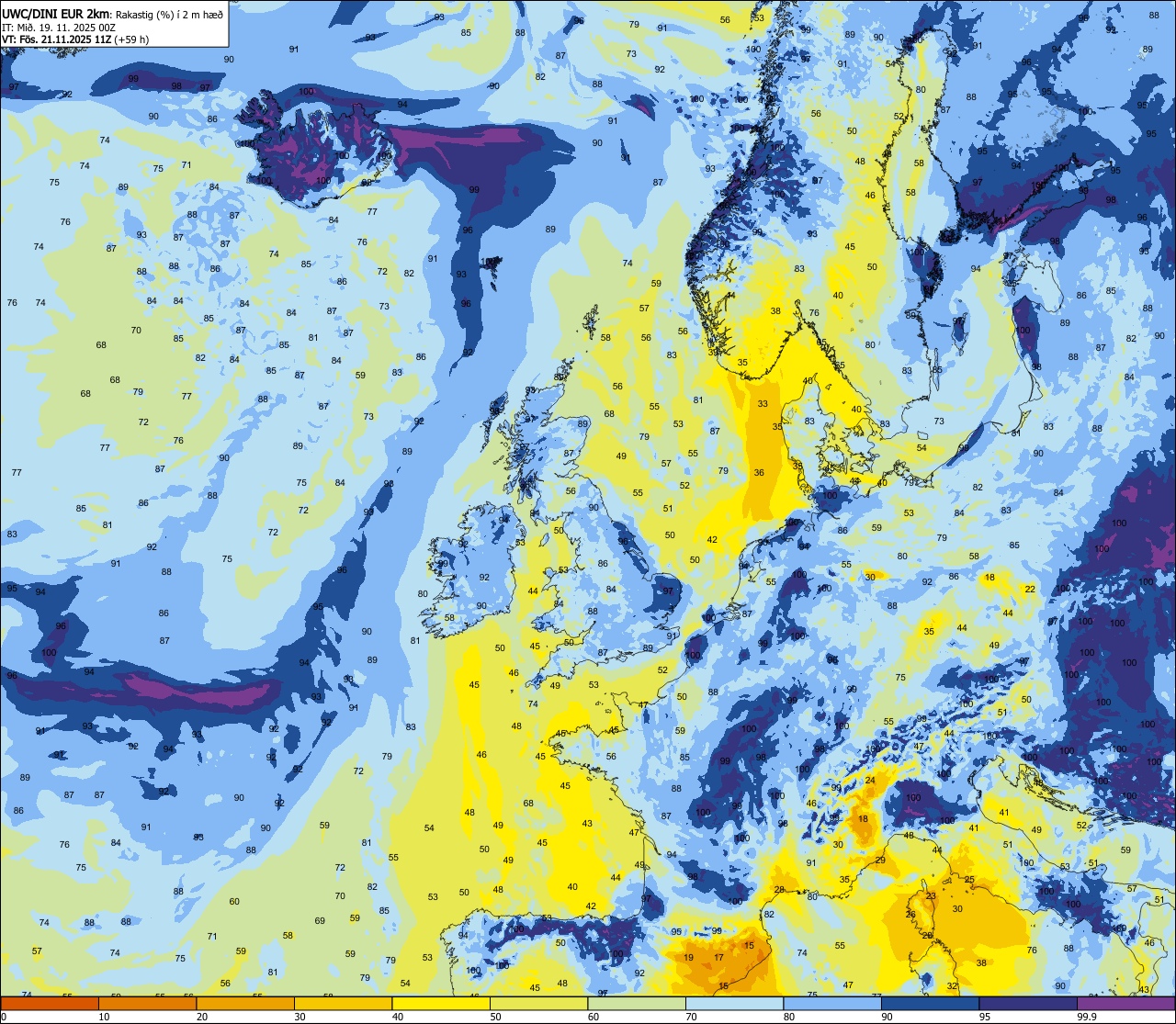The height and width of the screenshot is (1024, 1176).
Task: Click the "Rakastig (%) í 2 m hæð" label
Action: pos(168,14)
